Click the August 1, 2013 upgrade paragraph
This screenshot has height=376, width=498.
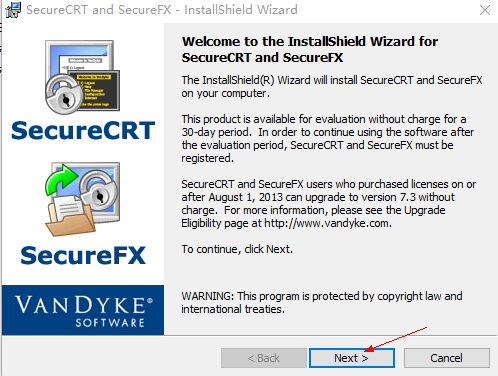[x=329, y=203]
